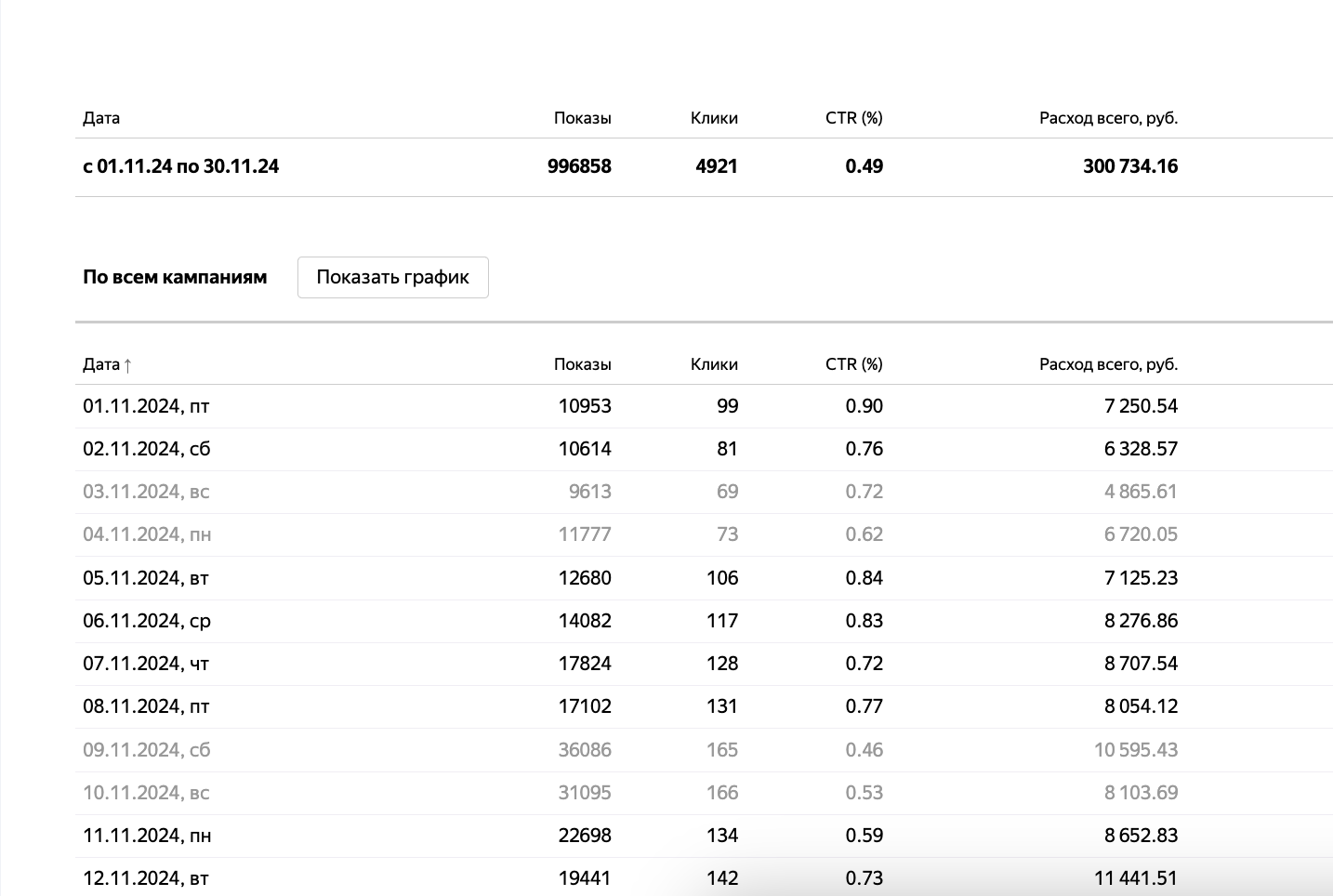Sort daily table by Клики column header
This screenshot has height=896, width=1333.
713,364
